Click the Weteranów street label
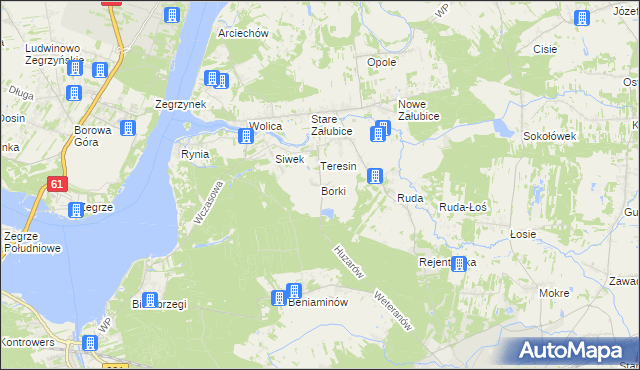 pos(393,311)
